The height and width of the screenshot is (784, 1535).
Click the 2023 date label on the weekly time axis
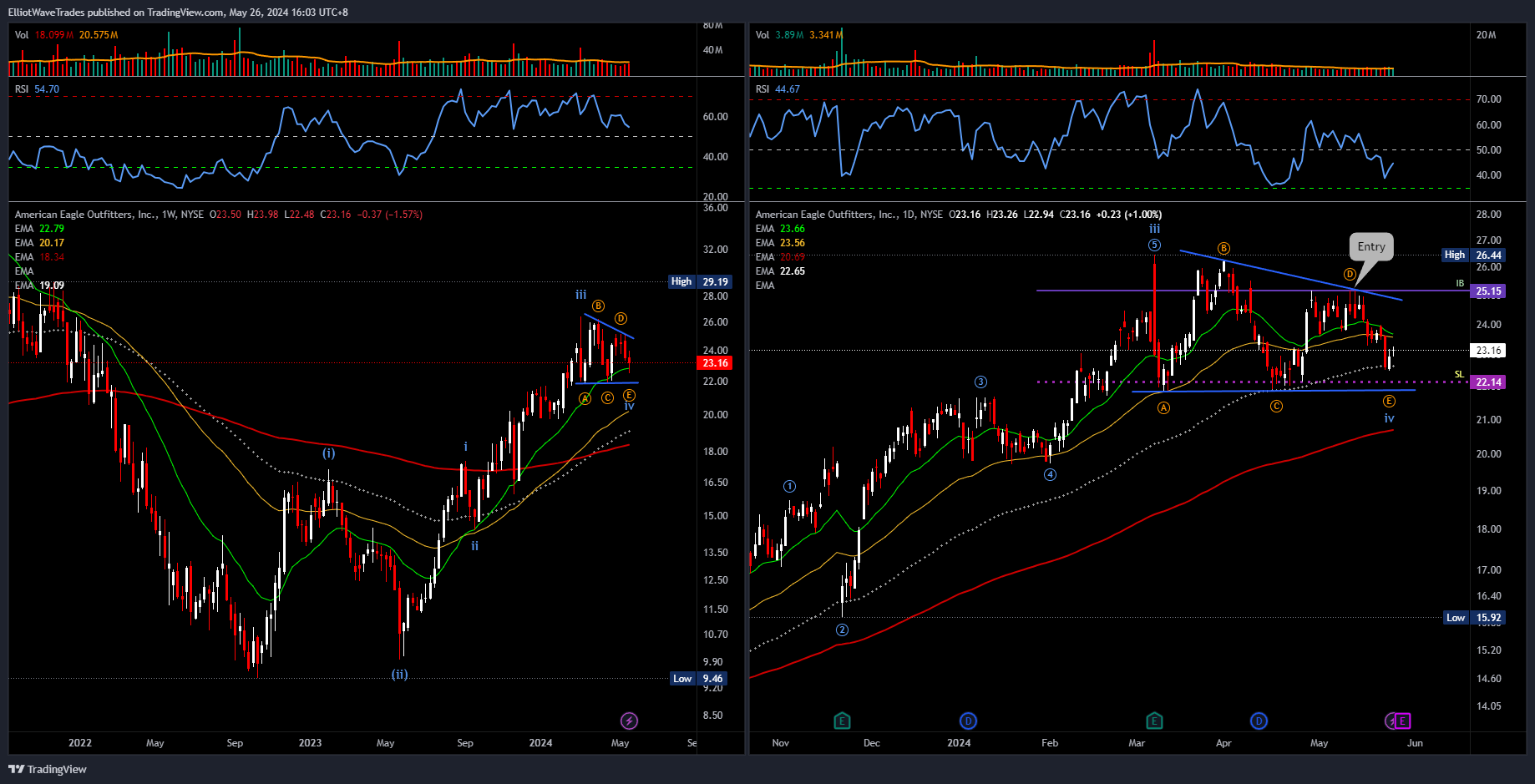(x=310, y=743)
